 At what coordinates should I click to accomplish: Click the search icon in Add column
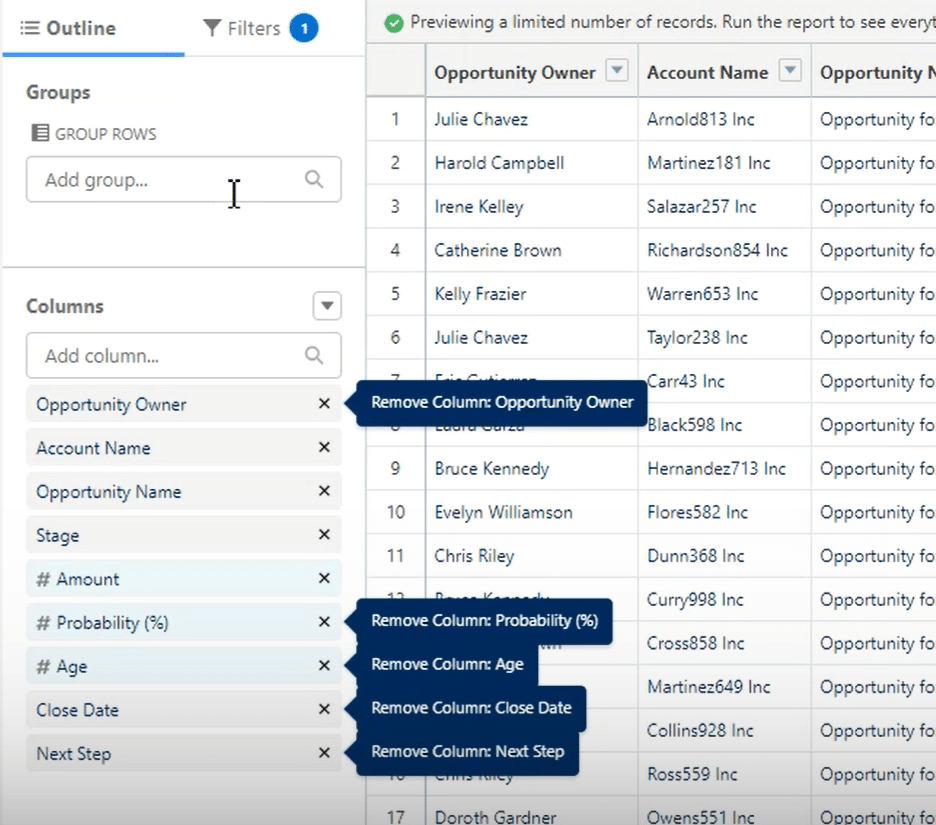[x=314, y=356]
